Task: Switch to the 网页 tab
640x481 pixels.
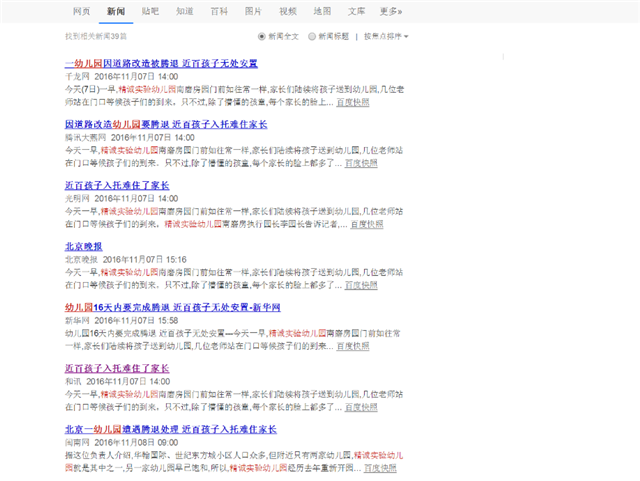Action: (x=82, y=11)
